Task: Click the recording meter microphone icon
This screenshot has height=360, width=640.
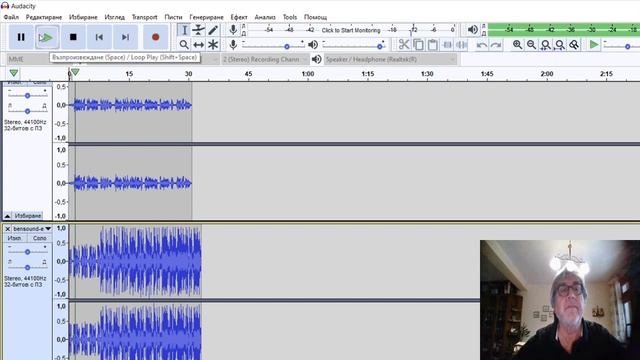Action: tap(233, 29)
